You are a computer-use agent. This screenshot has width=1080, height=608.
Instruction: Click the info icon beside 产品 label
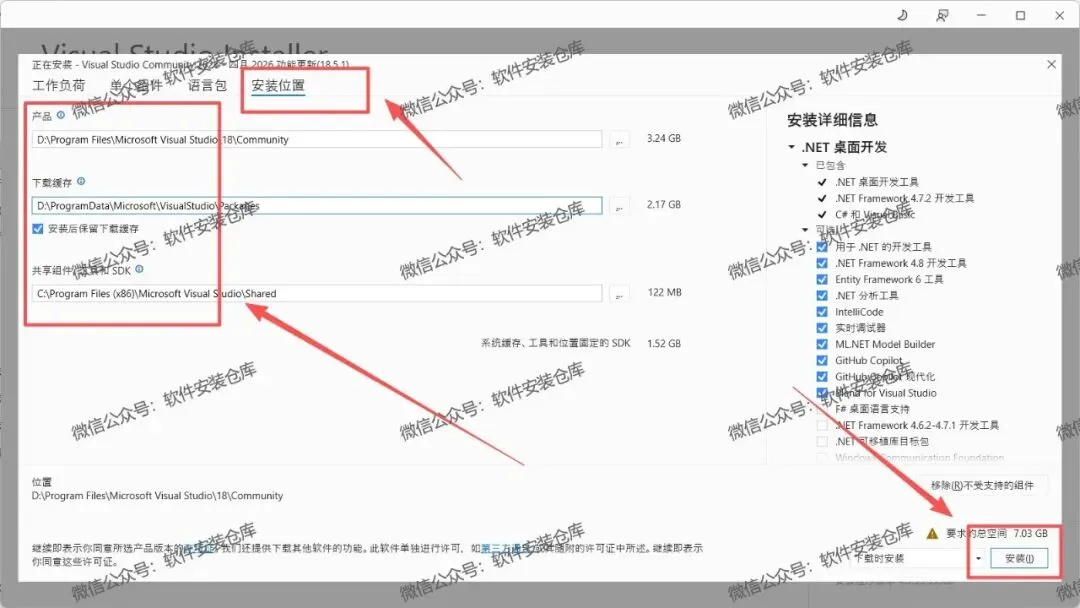61,115
